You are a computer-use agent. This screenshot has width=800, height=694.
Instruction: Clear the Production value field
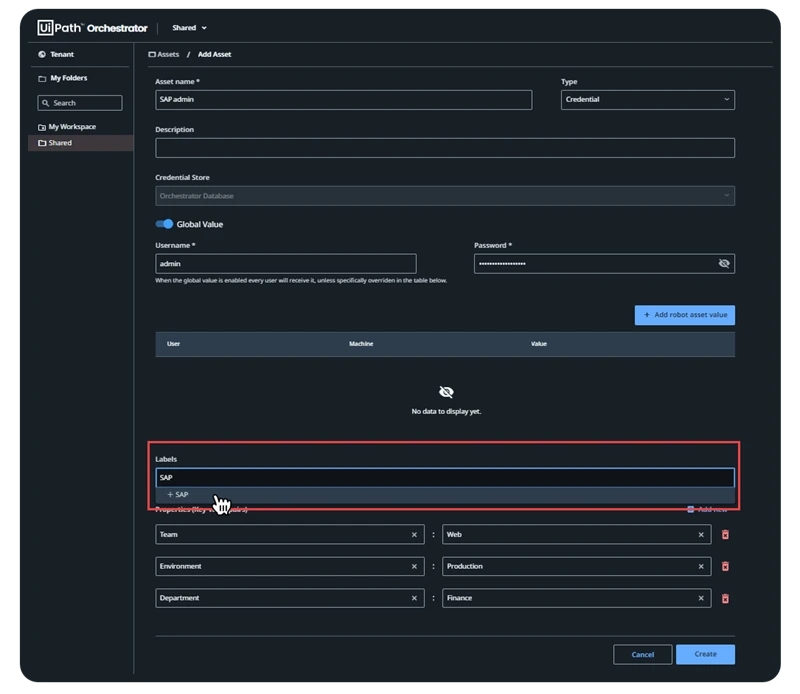point(701,566)
